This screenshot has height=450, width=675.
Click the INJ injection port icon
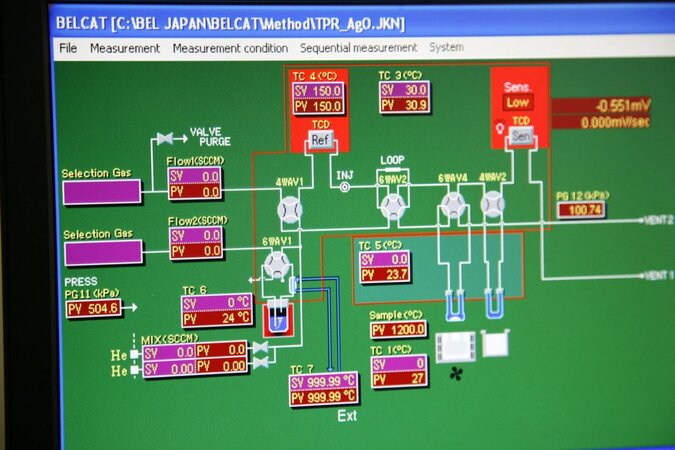(x=345, y=187)
